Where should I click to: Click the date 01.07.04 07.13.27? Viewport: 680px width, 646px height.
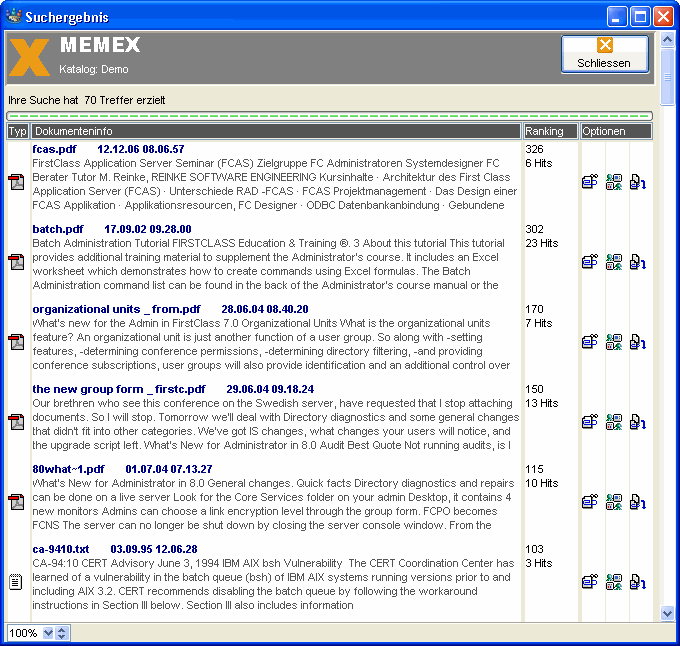click(x=169, y=469)
